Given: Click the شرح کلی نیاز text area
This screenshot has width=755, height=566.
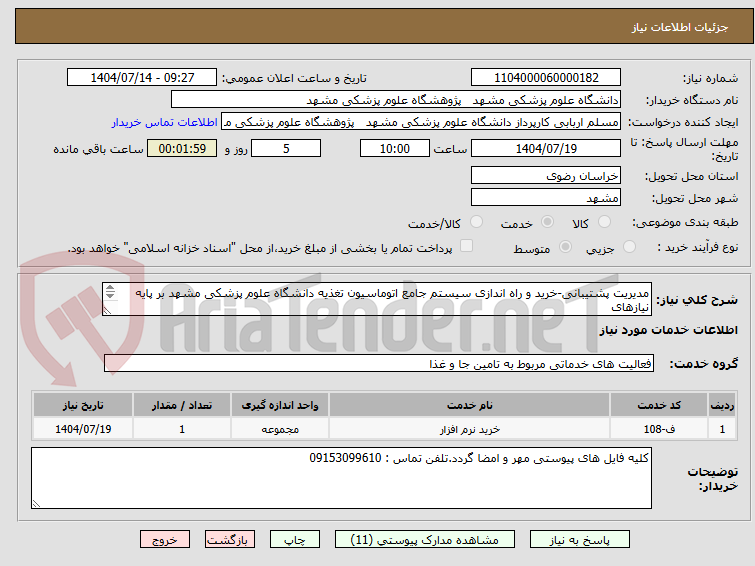Looking at the screenshot, I should point(377,299).
